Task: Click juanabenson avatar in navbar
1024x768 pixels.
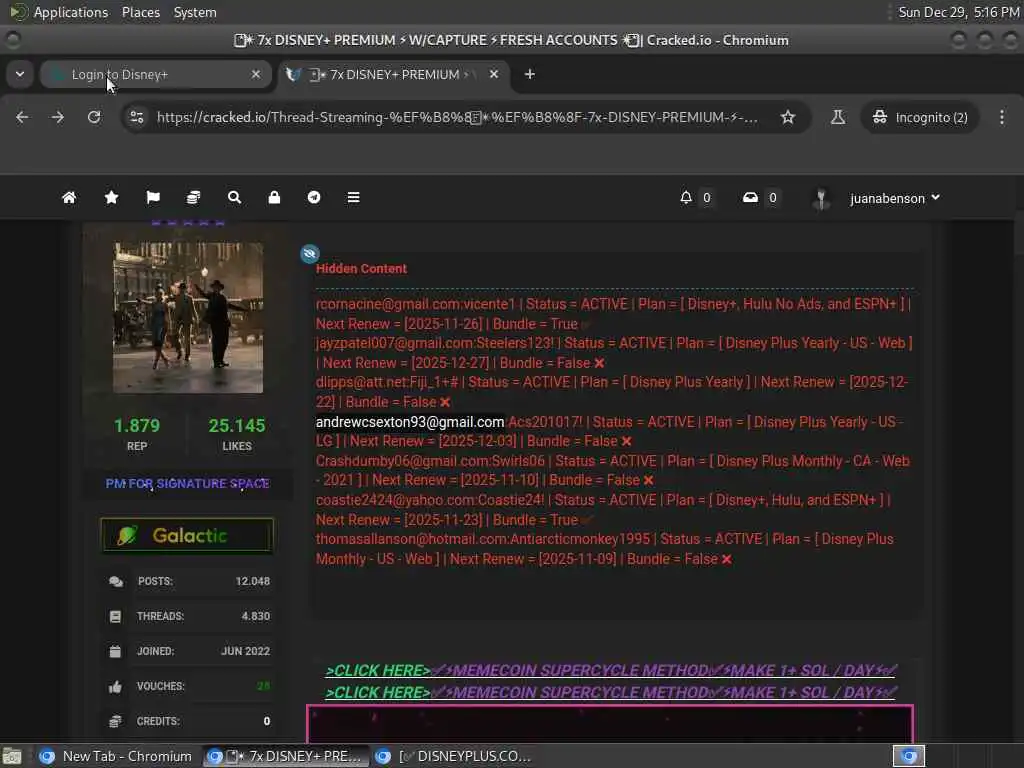Action: [821, 198]
